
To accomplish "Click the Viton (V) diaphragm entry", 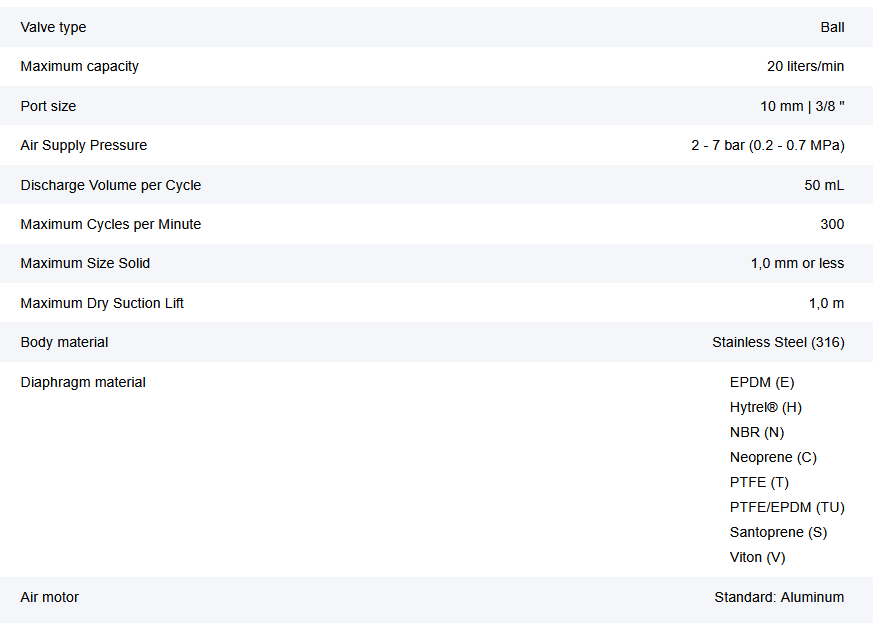I will [758, 557].
